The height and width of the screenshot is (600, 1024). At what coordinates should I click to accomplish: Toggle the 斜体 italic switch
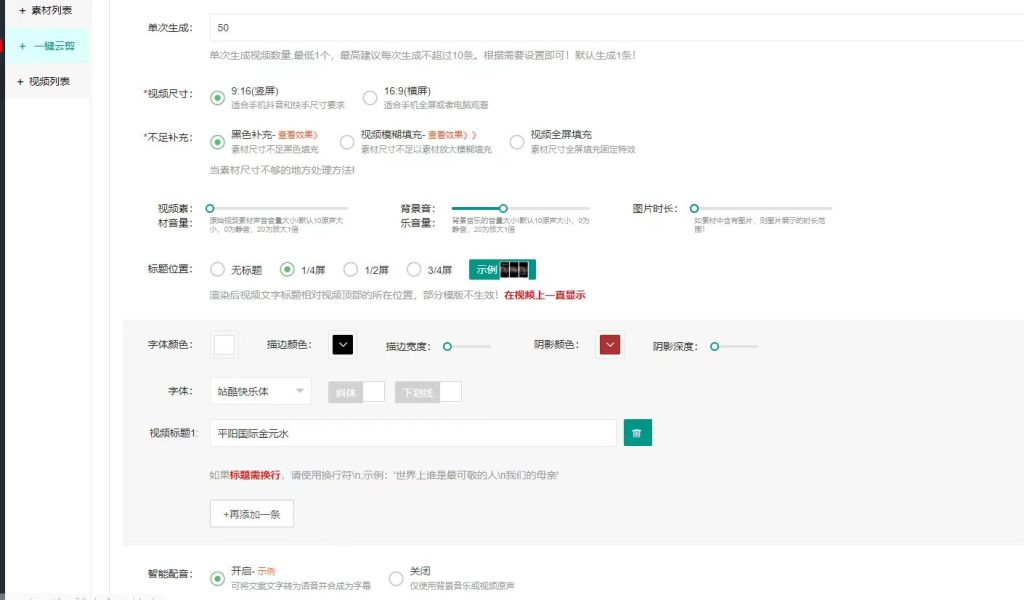coord(357,392)
